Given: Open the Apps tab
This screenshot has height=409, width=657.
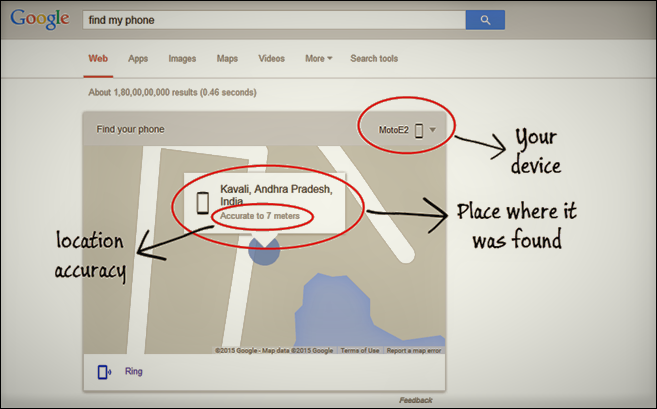Looking at the screenshot, I should point(138,59).
